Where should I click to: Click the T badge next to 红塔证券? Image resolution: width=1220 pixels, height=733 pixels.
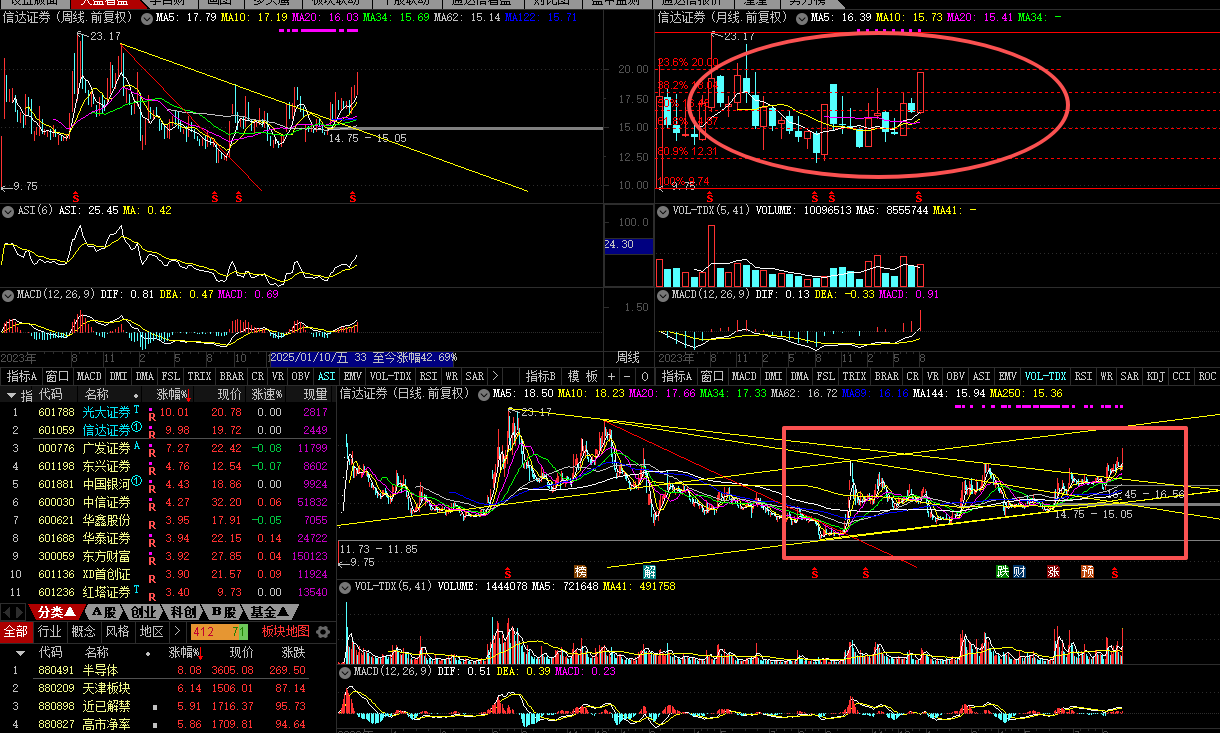point(136,589)
